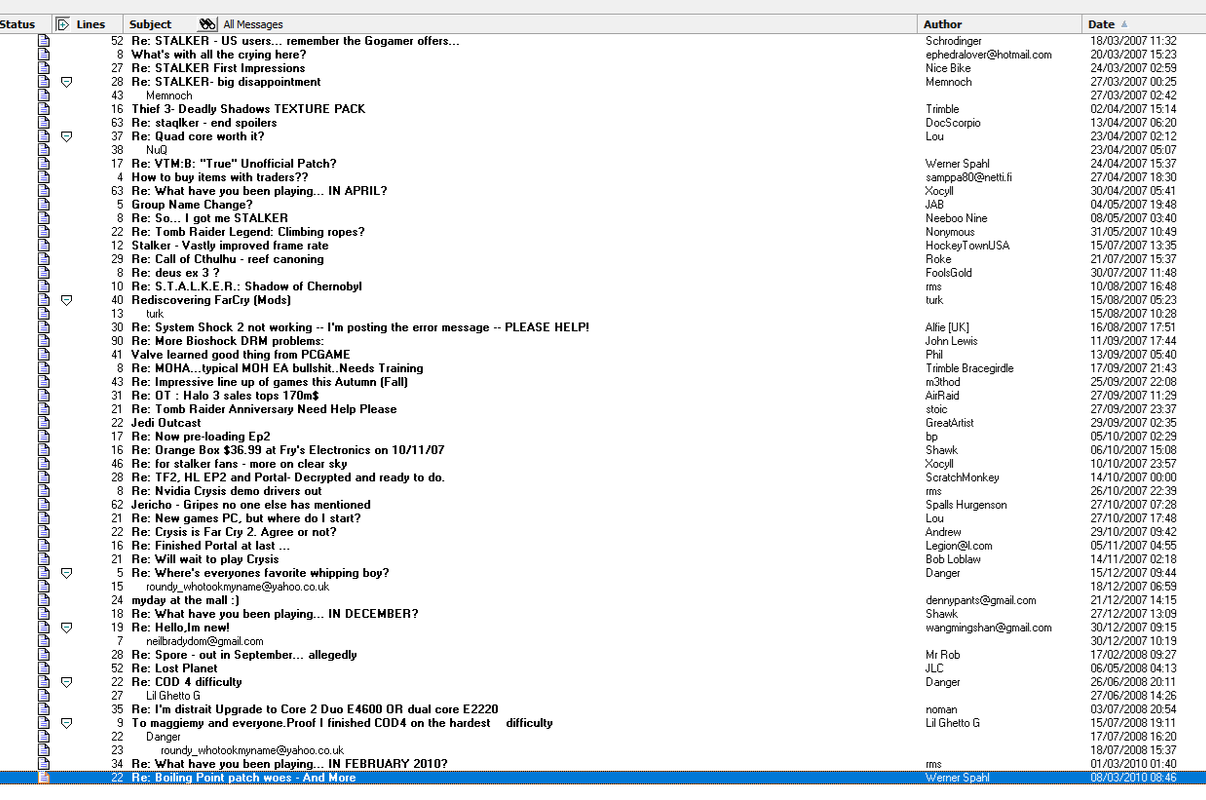
Task: Sort by the Date column header
Action: pyautogui.click(x=1101, y=24)
